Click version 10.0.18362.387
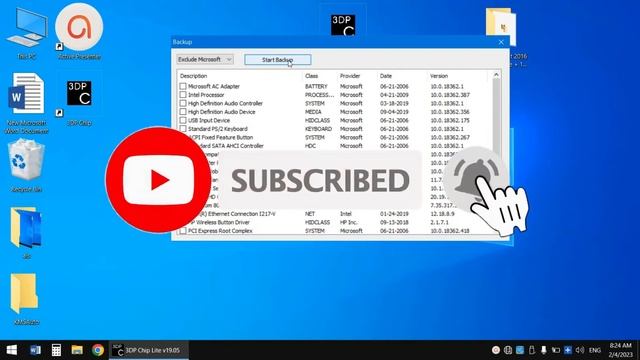640x360 pixels. (x=450, y=95)
